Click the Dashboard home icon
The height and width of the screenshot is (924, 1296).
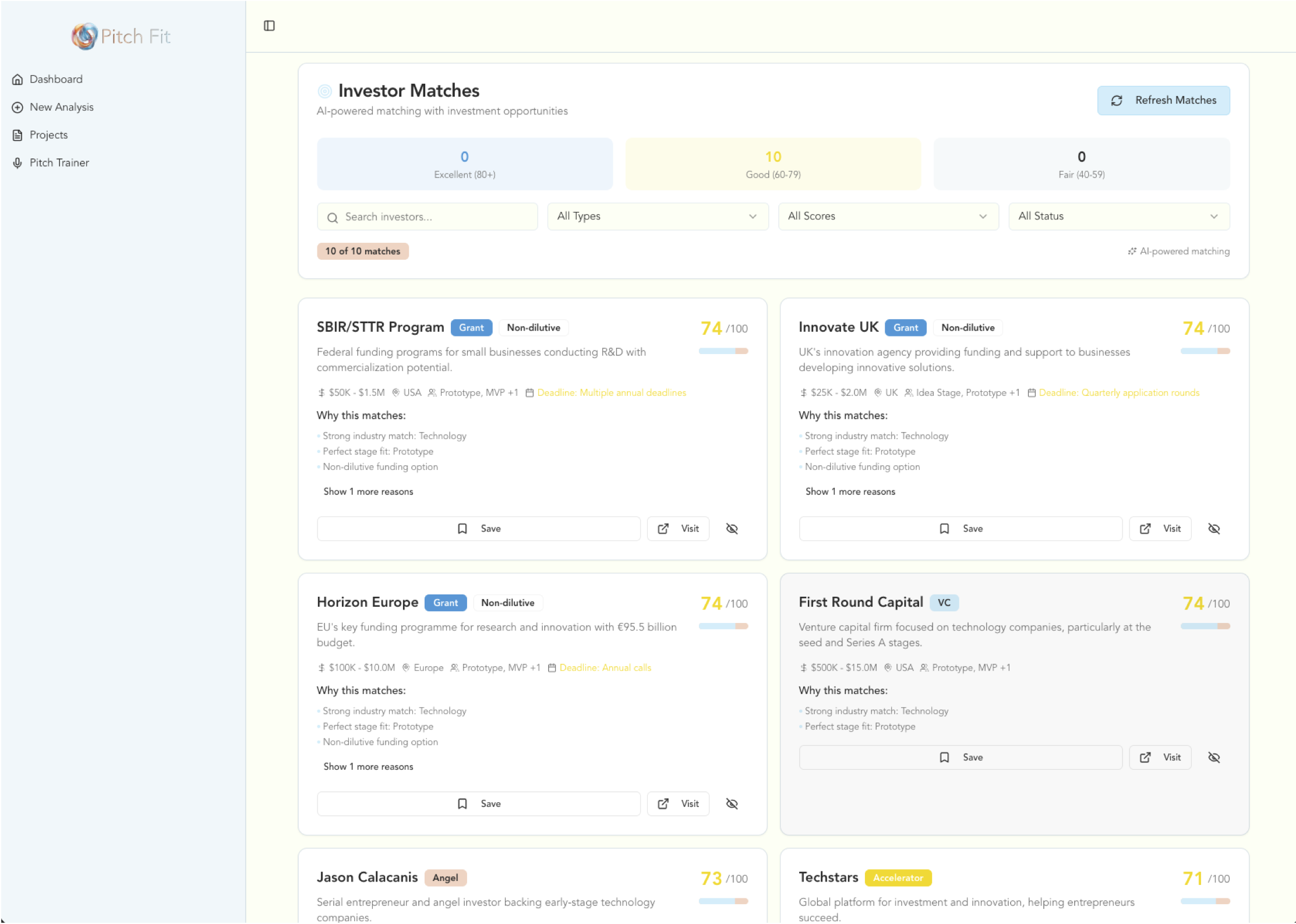[17, 79]
